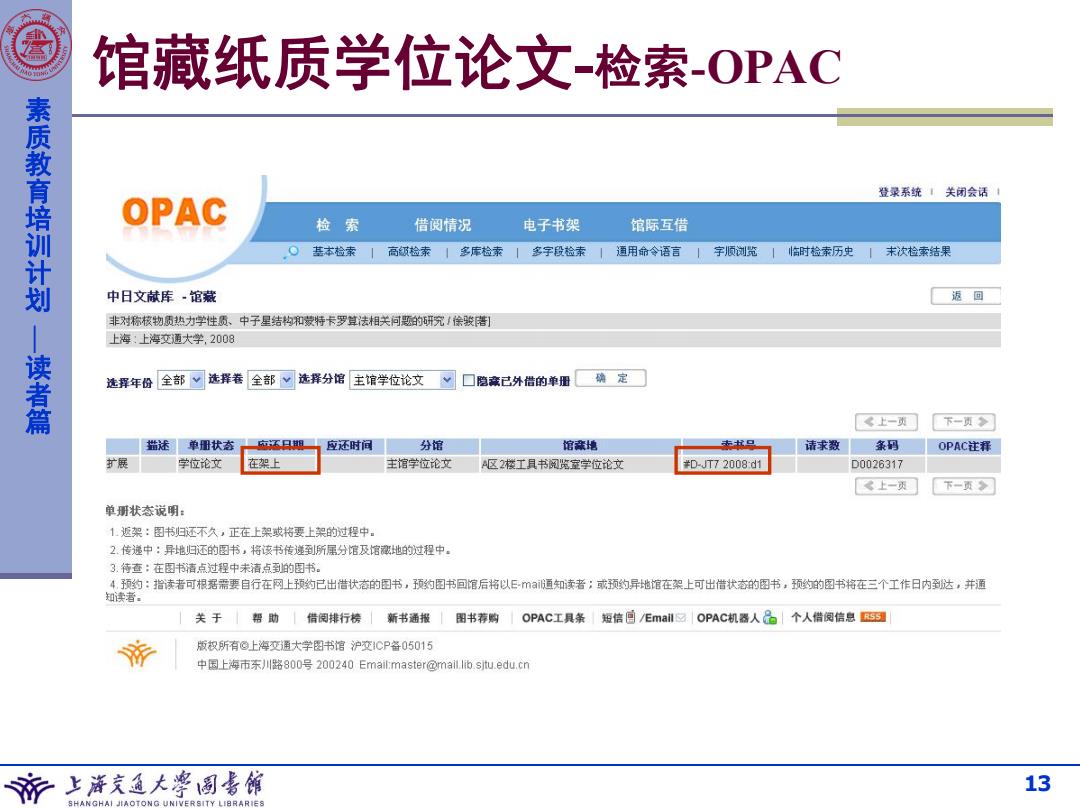Click the OPAC注释 column header
Viewport: 1080px width, 810px height.
click(x=964, y=446)
